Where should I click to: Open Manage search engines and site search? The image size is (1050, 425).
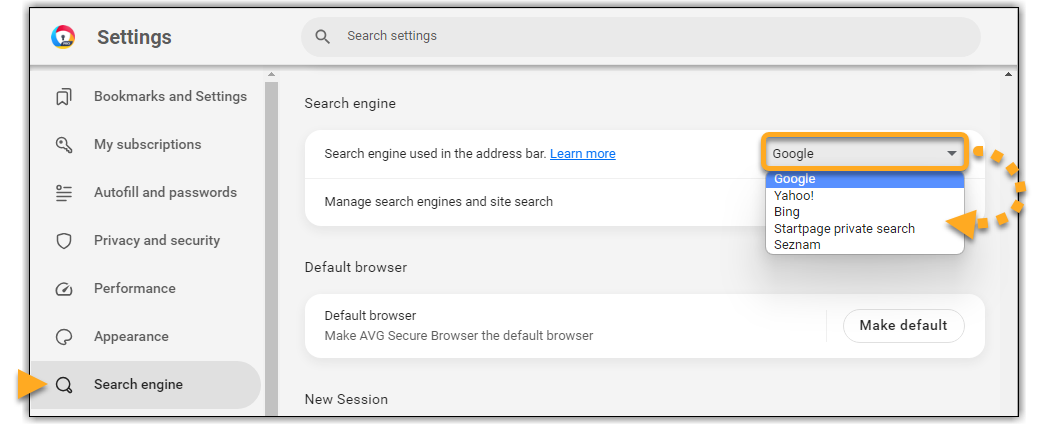439,202
